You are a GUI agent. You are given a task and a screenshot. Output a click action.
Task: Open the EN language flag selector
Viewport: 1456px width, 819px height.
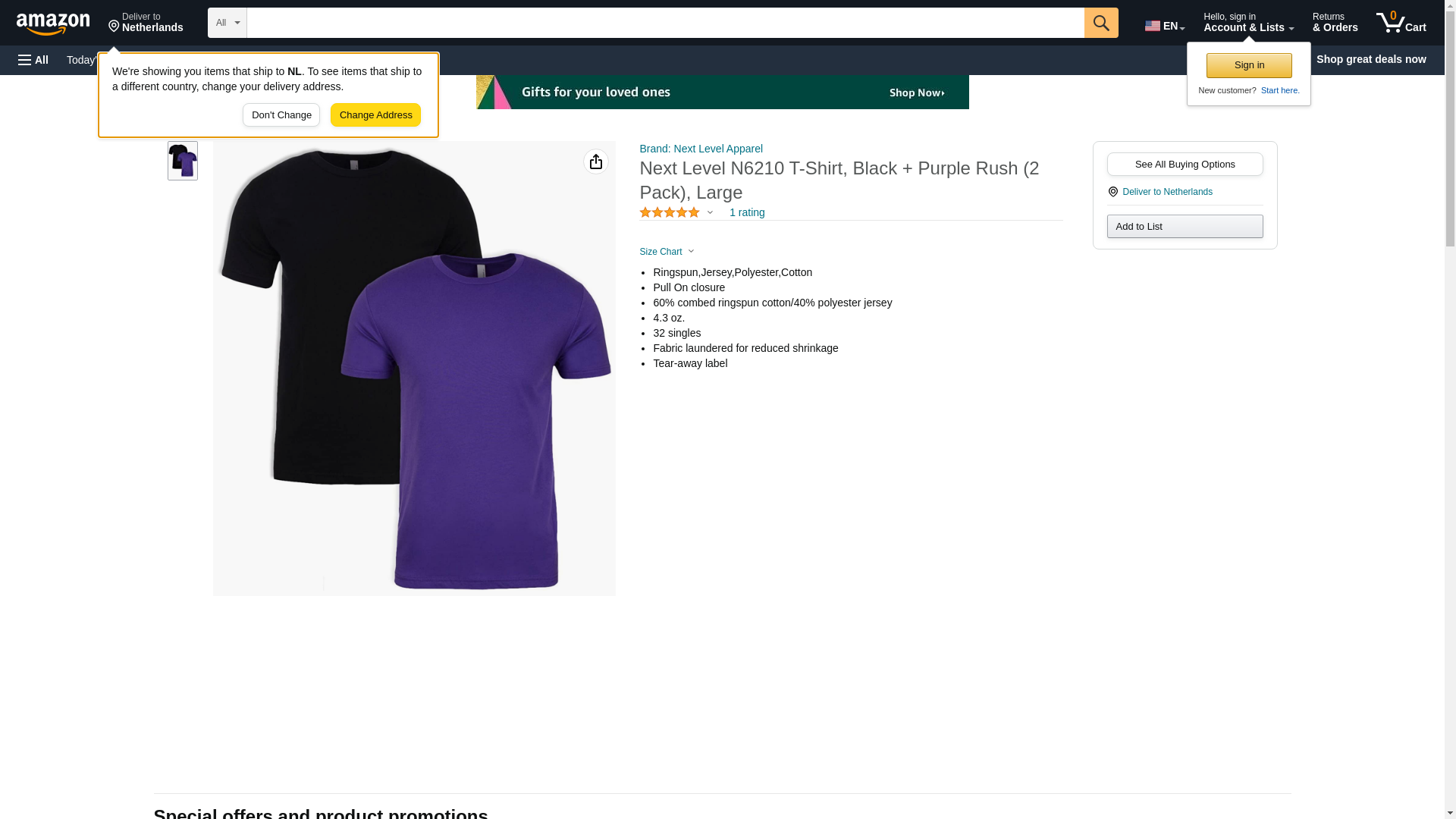[1164, 25]
